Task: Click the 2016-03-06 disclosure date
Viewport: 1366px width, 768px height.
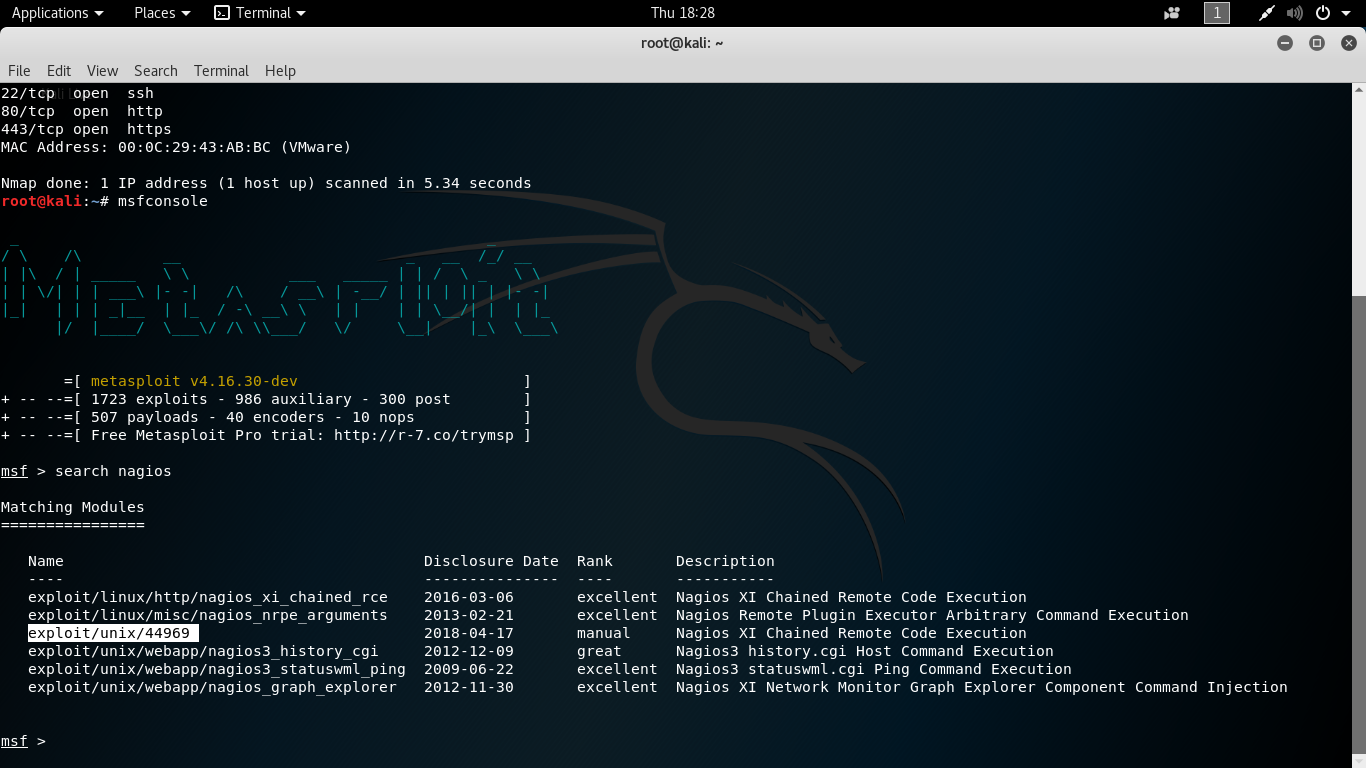Action: tap(469, 597)
